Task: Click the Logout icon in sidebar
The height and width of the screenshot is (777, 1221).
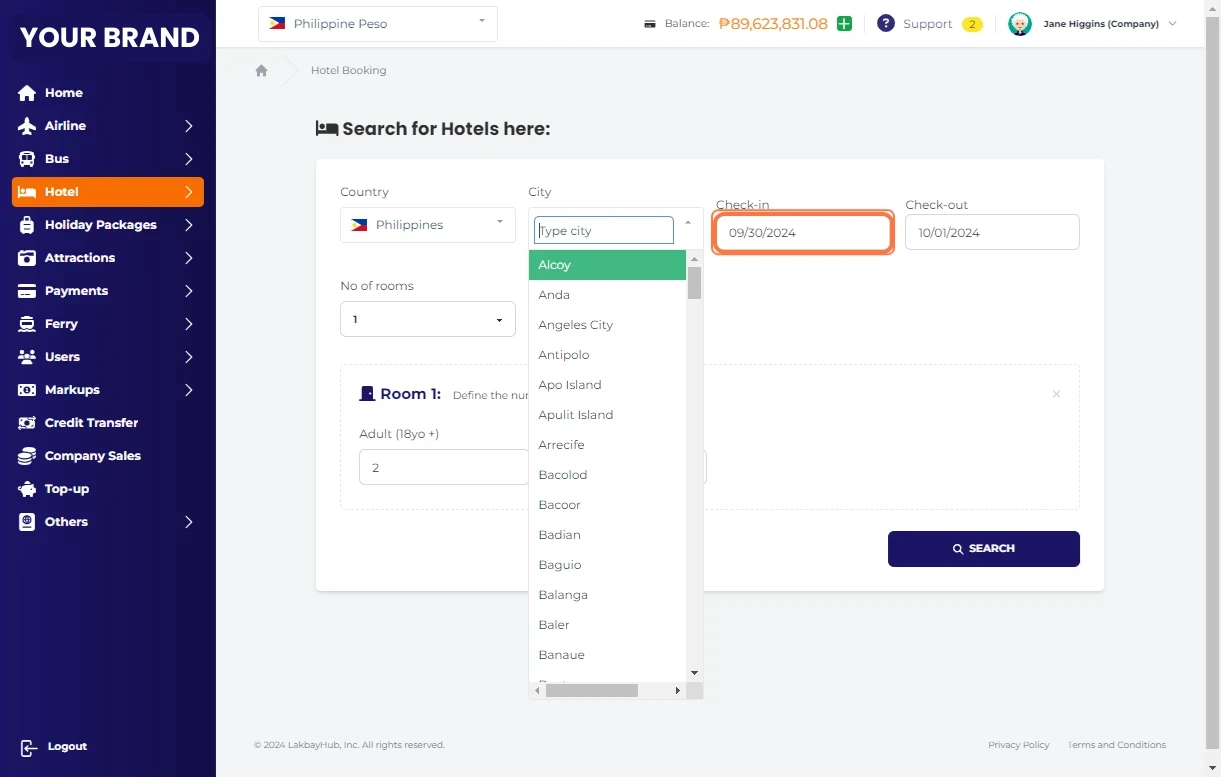Action: 29,747
